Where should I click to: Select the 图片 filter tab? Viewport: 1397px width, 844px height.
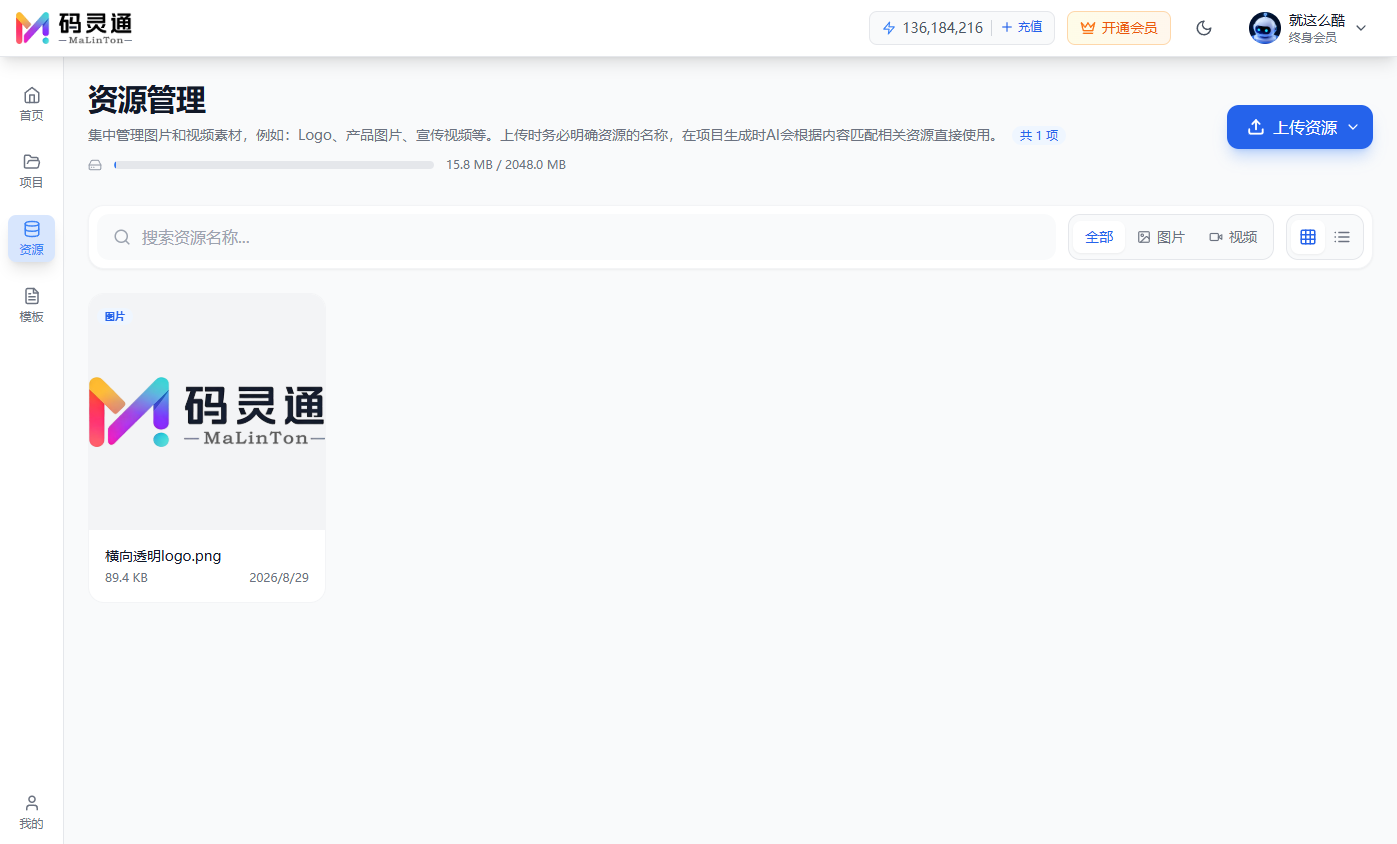(x=1161, y=237)
